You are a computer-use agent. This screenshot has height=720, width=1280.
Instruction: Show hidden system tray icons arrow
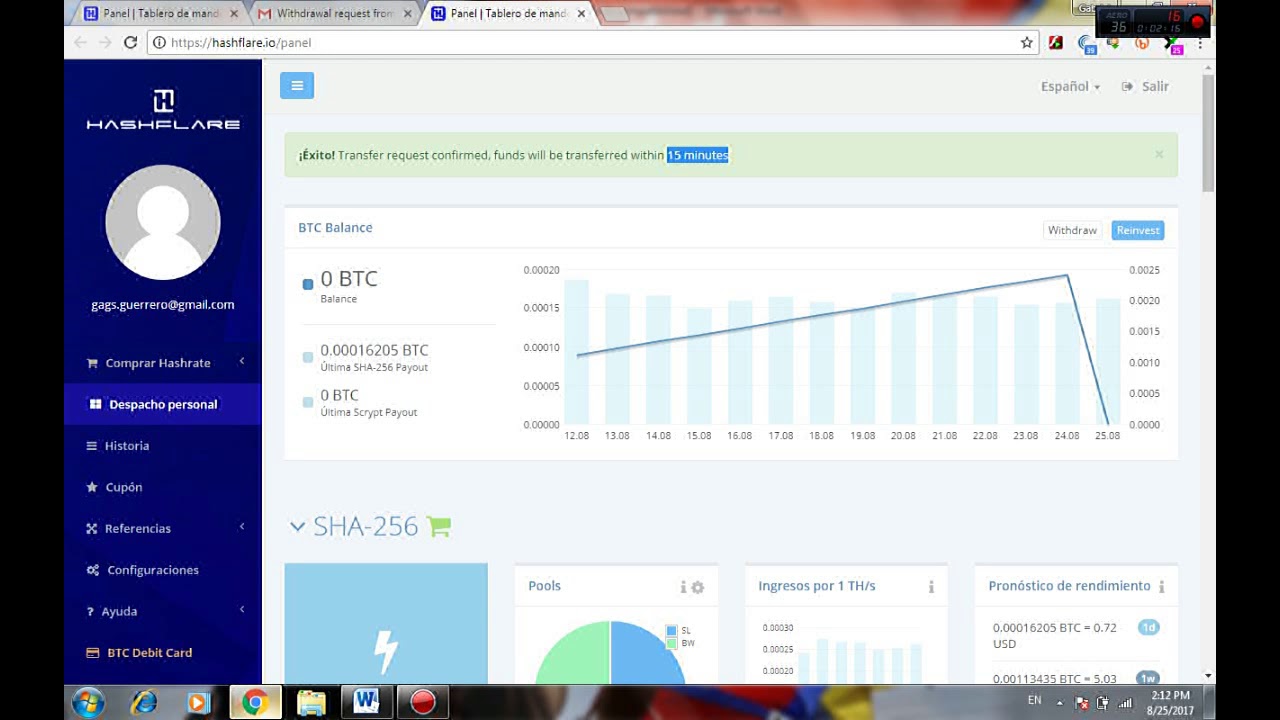[x=1060, y=702]
